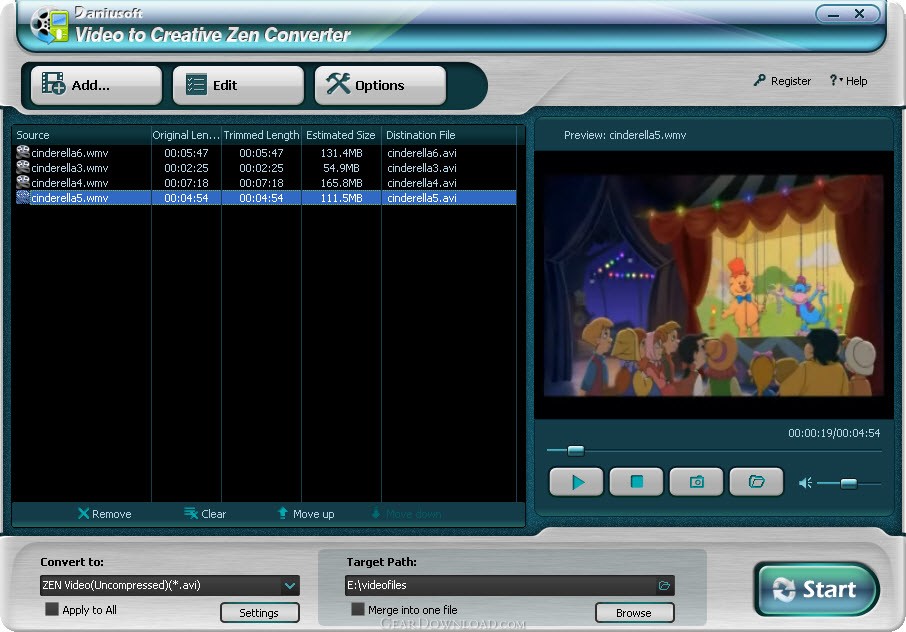Click the film icon beside cinderella4.wmv
This screenshot has width=906, height=632.
(23, 182)
